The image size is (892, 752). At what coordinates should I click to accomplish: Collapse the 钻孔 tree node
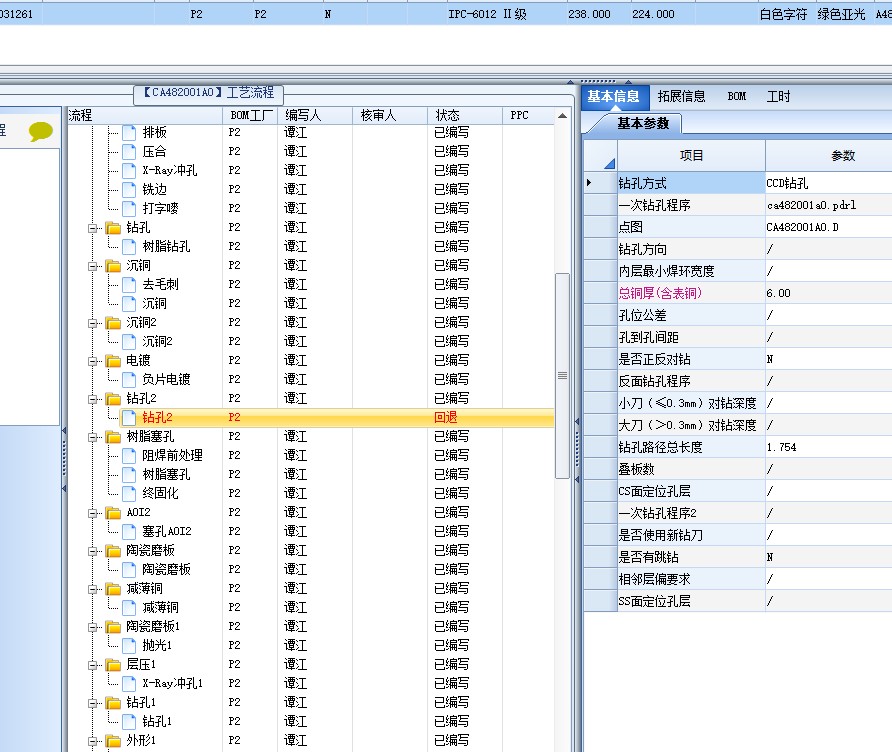point(92,228)
